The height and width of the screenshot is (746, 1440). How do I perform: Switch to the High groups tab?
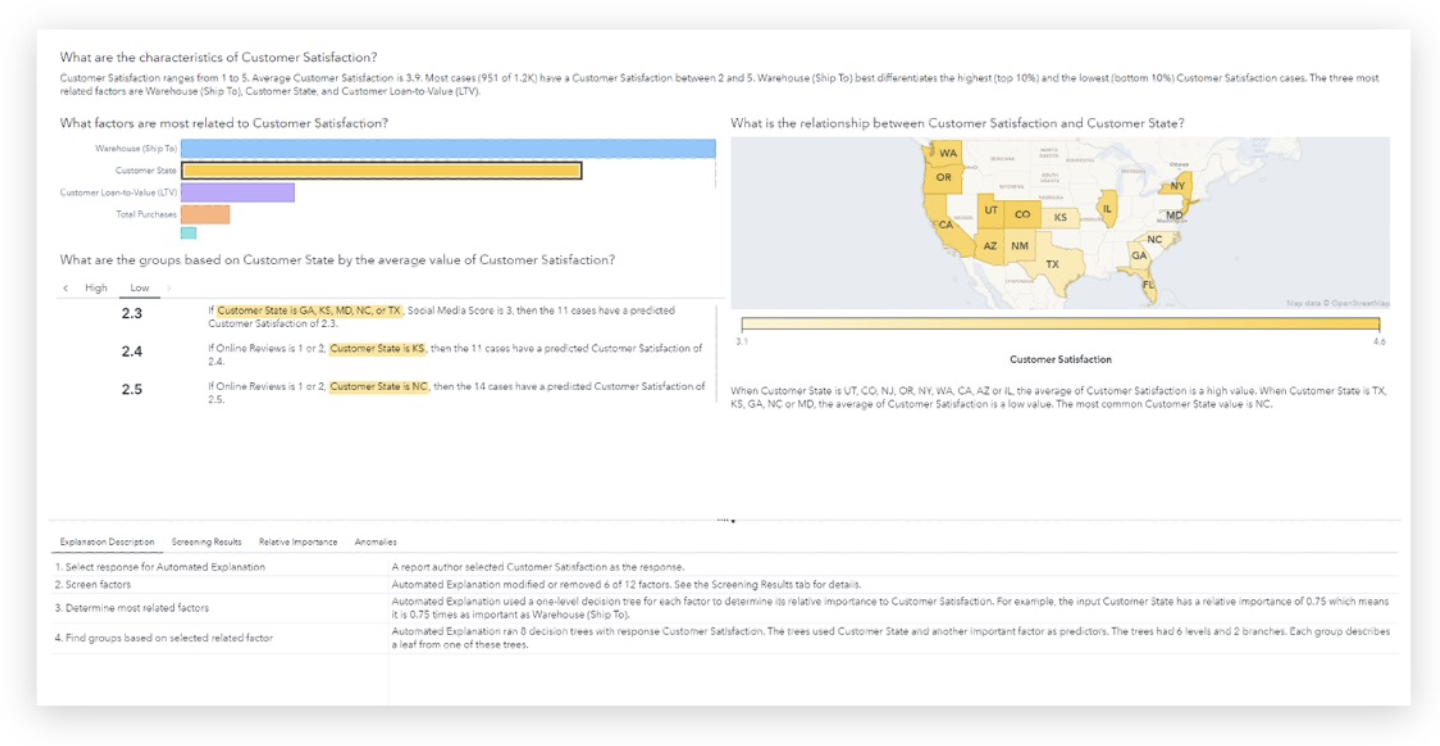tap(96, 288)
